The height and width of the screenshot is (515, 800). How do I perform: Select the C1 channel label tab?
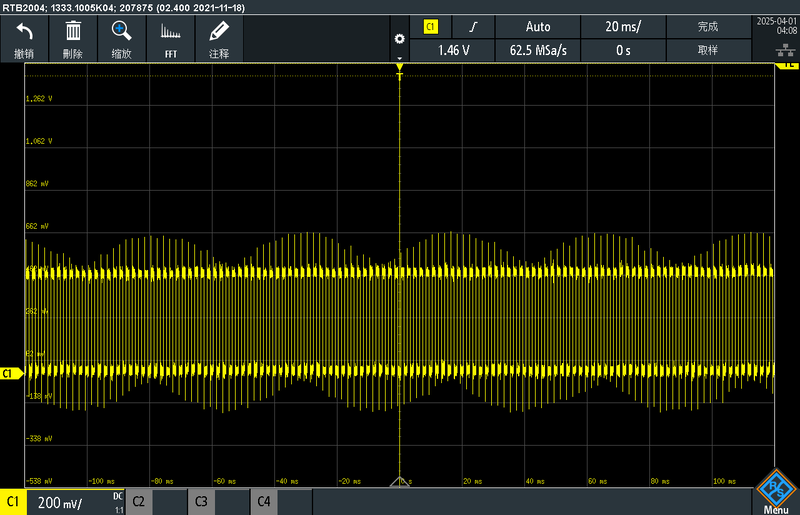click(13, 500)
